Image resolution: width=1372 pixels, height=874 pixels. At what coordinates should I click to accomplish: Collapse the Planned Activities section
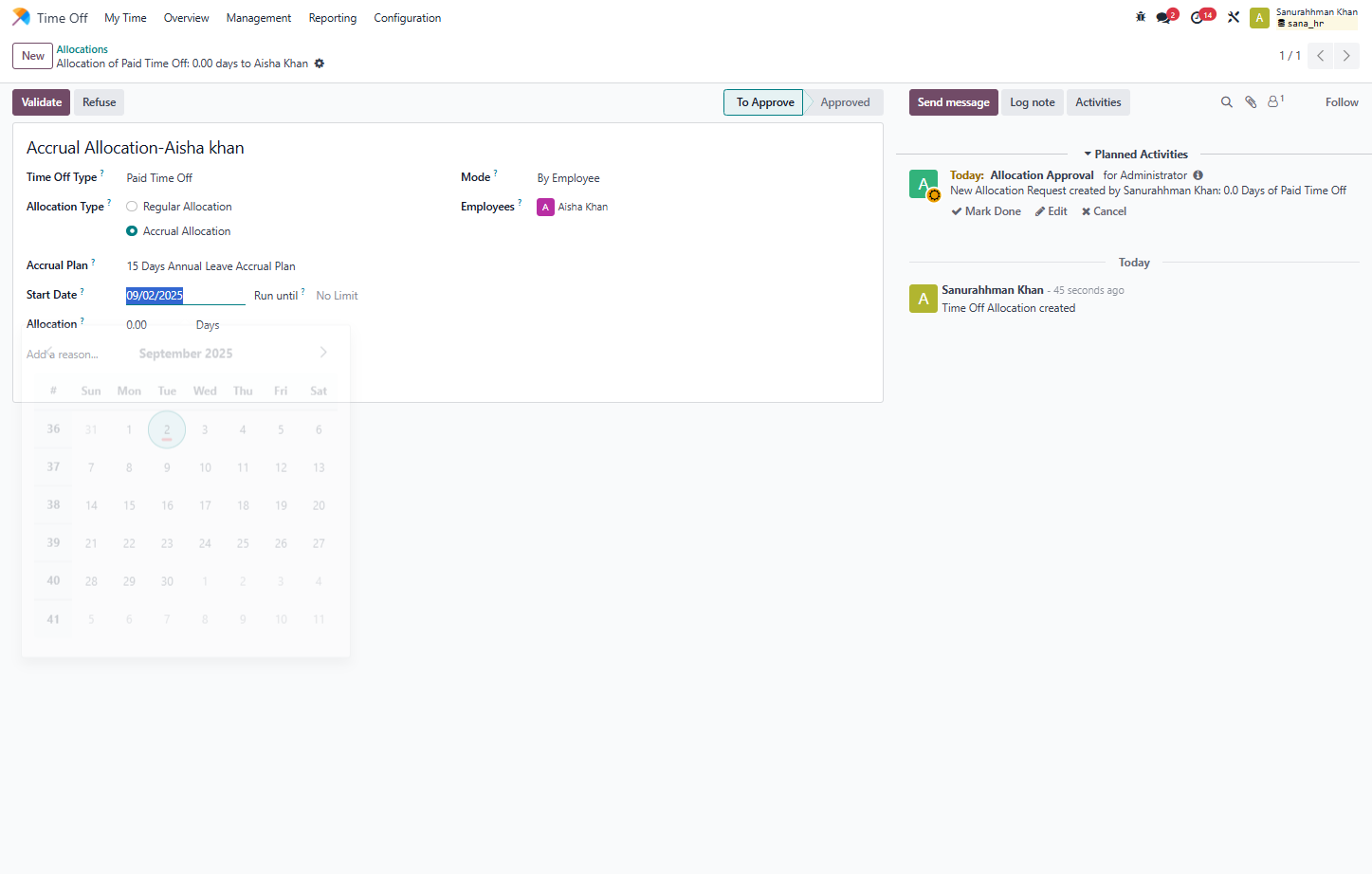[1135, 155]
